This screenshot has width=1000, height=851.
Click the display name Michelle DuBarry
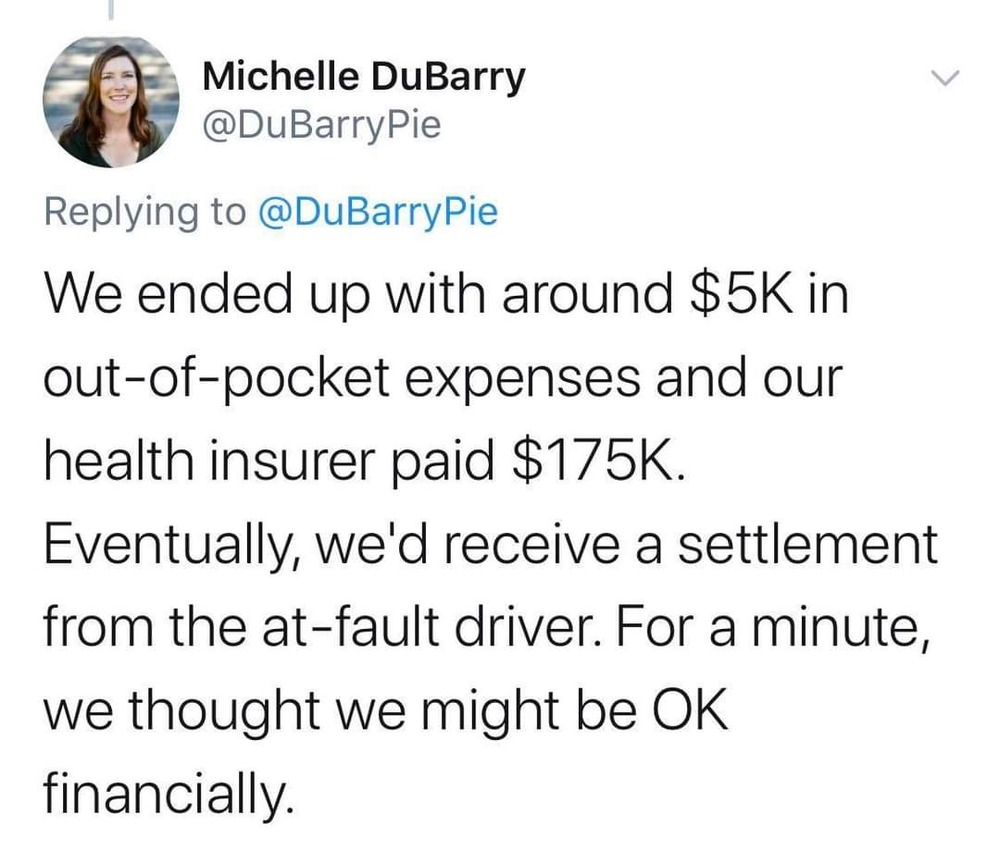click(362, 78)
